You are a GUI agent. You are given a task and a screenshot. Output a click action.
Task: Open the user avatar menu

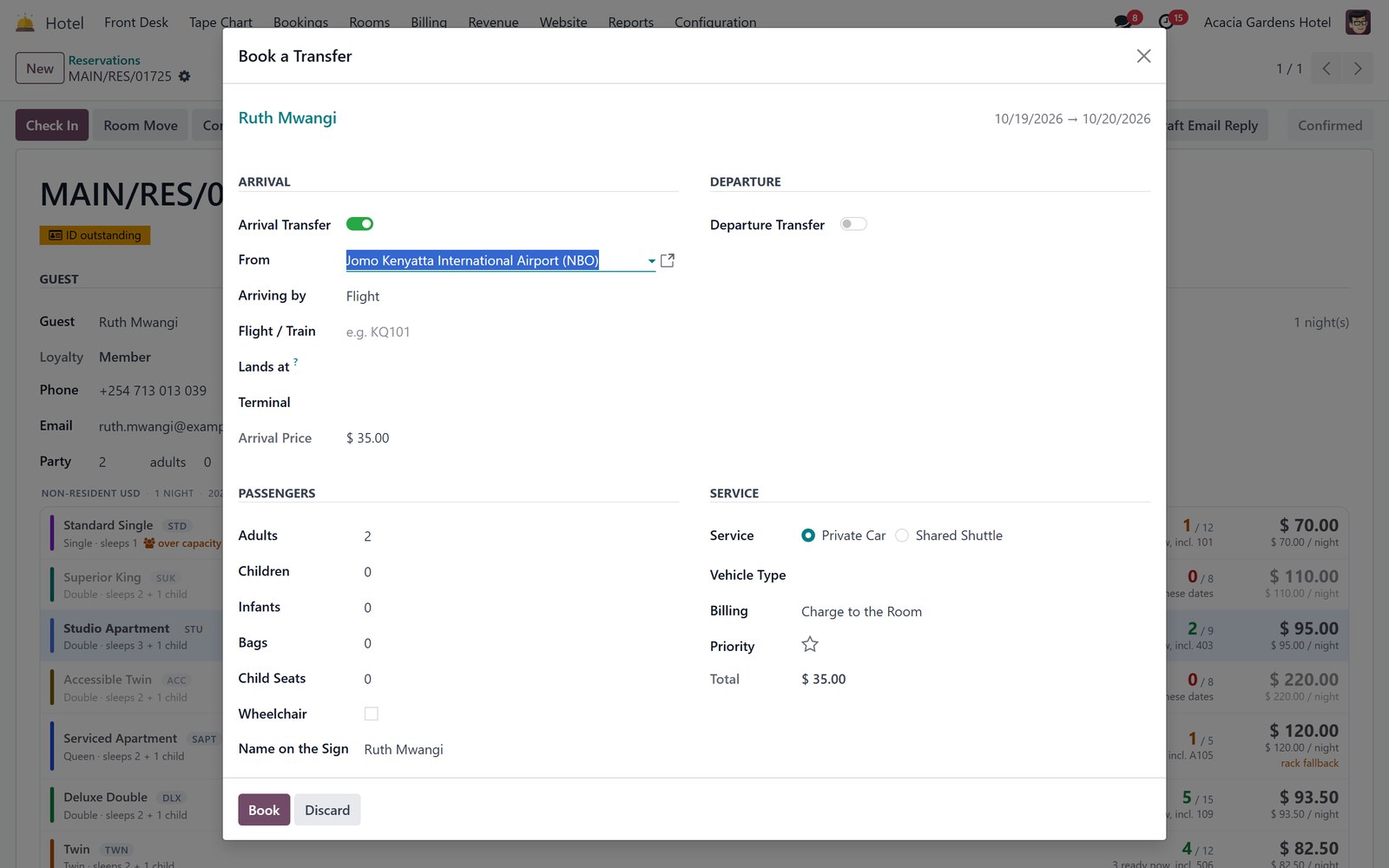(x=1358, y=23)
